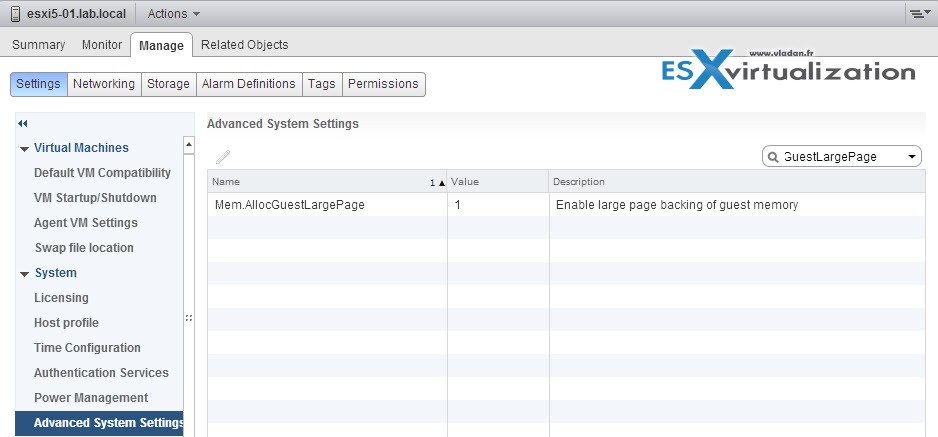The width and height of the screenshot is (938, 437).
Task: Sort by the Description column header
Action: coord(737,182)
